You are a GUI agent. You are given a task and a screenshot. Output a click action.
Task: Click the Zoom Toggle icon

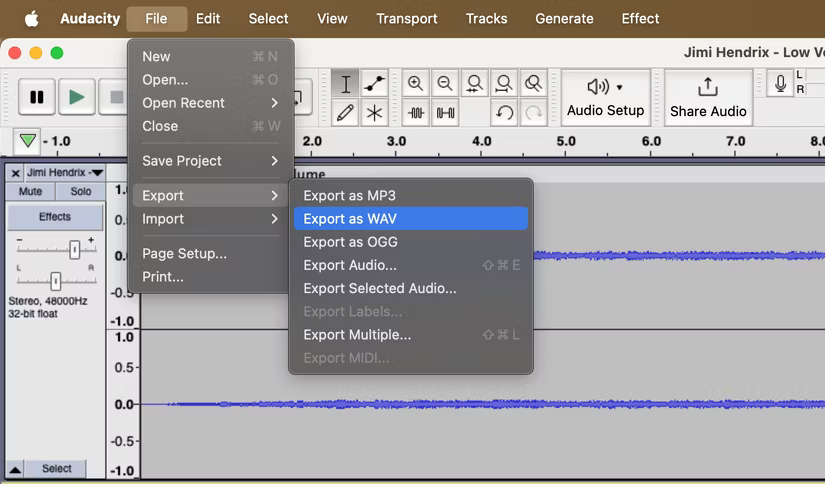534,84
